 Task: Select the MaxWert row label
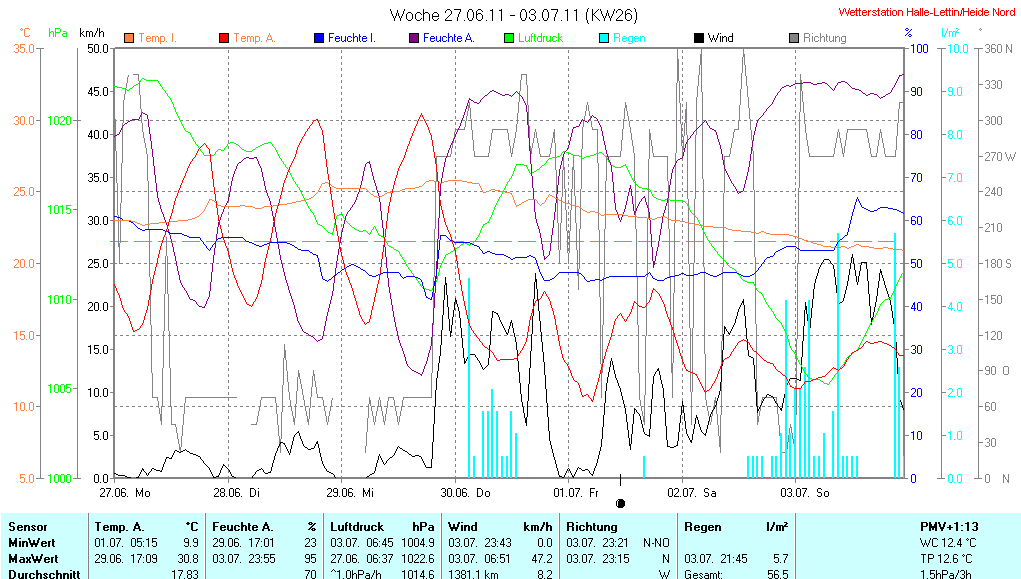[x=34, y=557]
